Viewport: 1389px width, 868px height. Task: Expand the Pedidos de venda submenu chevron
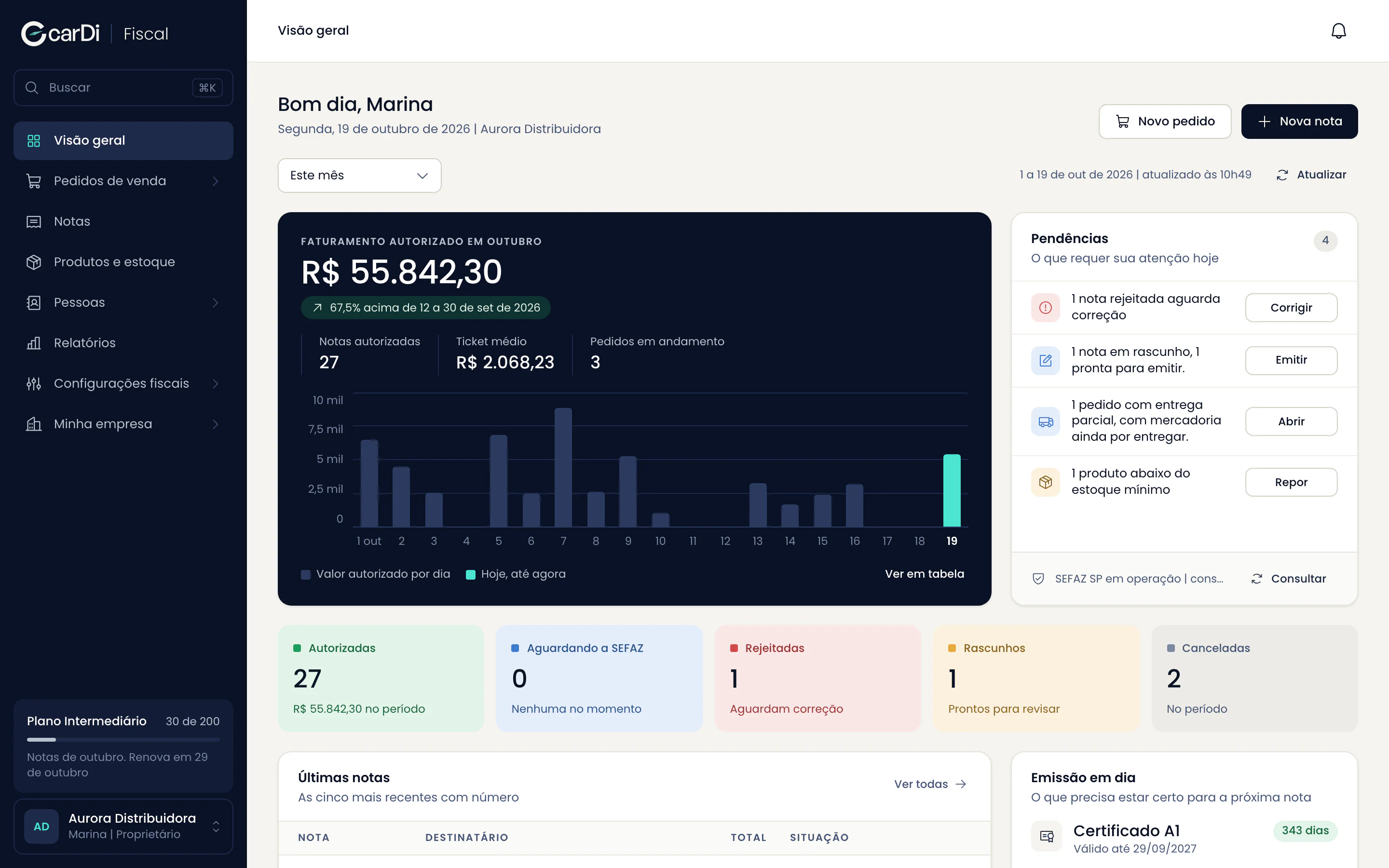point(216,181)
